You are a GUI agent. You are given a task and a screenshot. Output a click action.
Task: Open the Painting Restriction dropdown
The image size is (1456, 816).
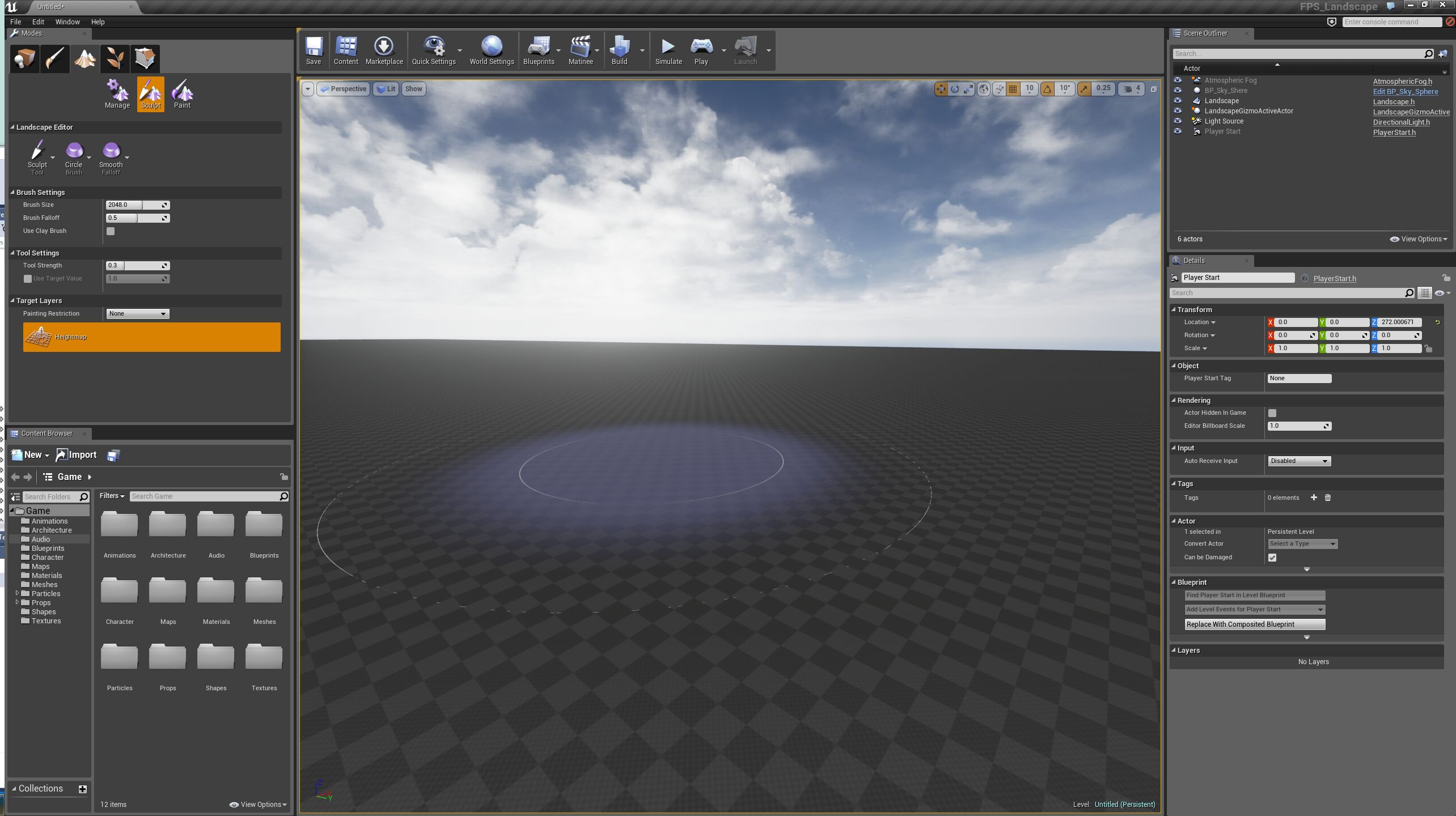pos(137,313)
